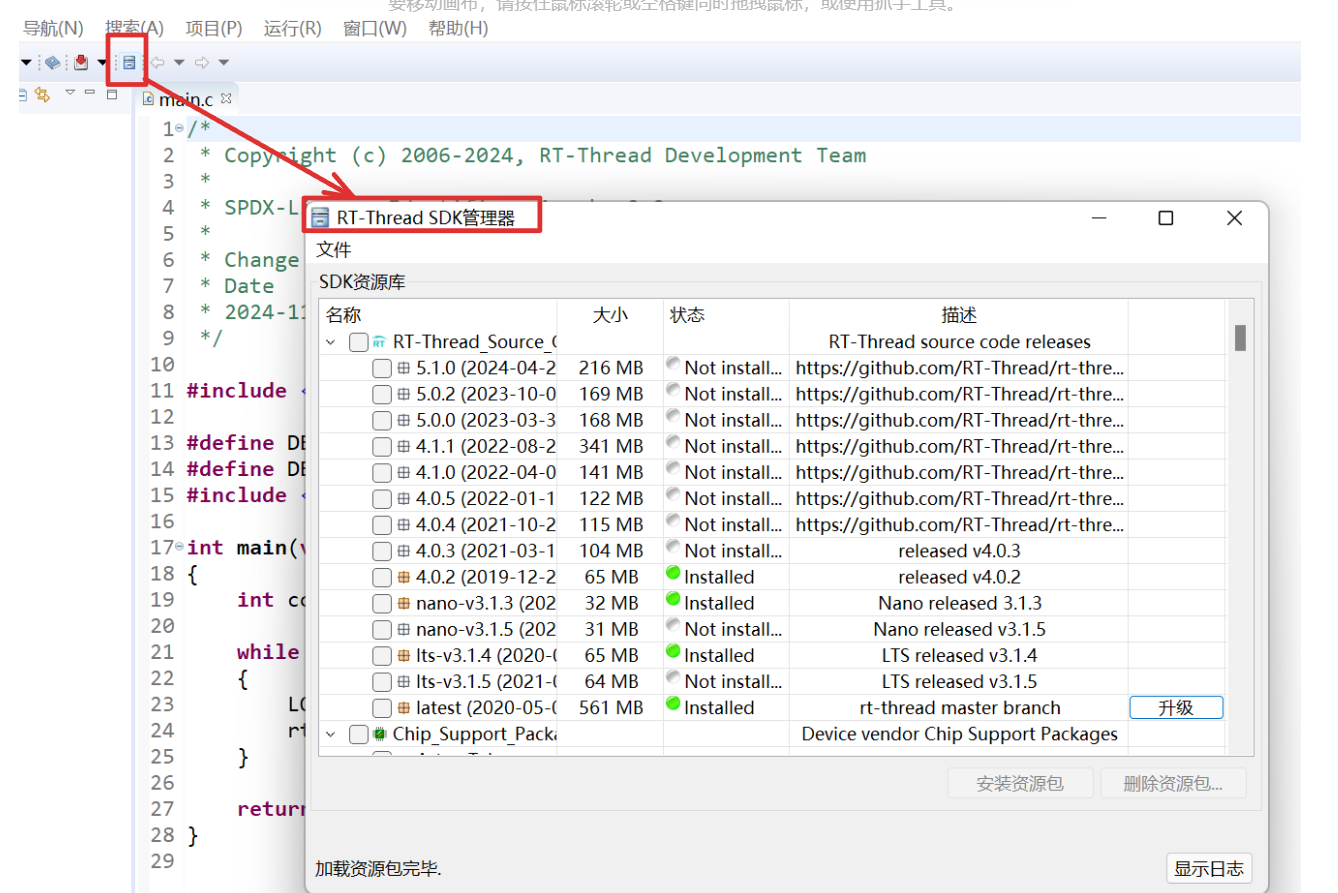Check the 4.0.5 release checkbox
This screenshot has height=893, width=1338.
(382, 498)
